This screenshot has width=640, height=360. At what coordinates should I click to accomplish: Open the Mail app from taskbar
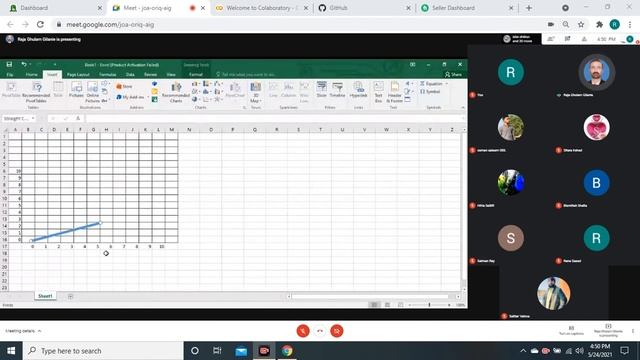(241, 351)
